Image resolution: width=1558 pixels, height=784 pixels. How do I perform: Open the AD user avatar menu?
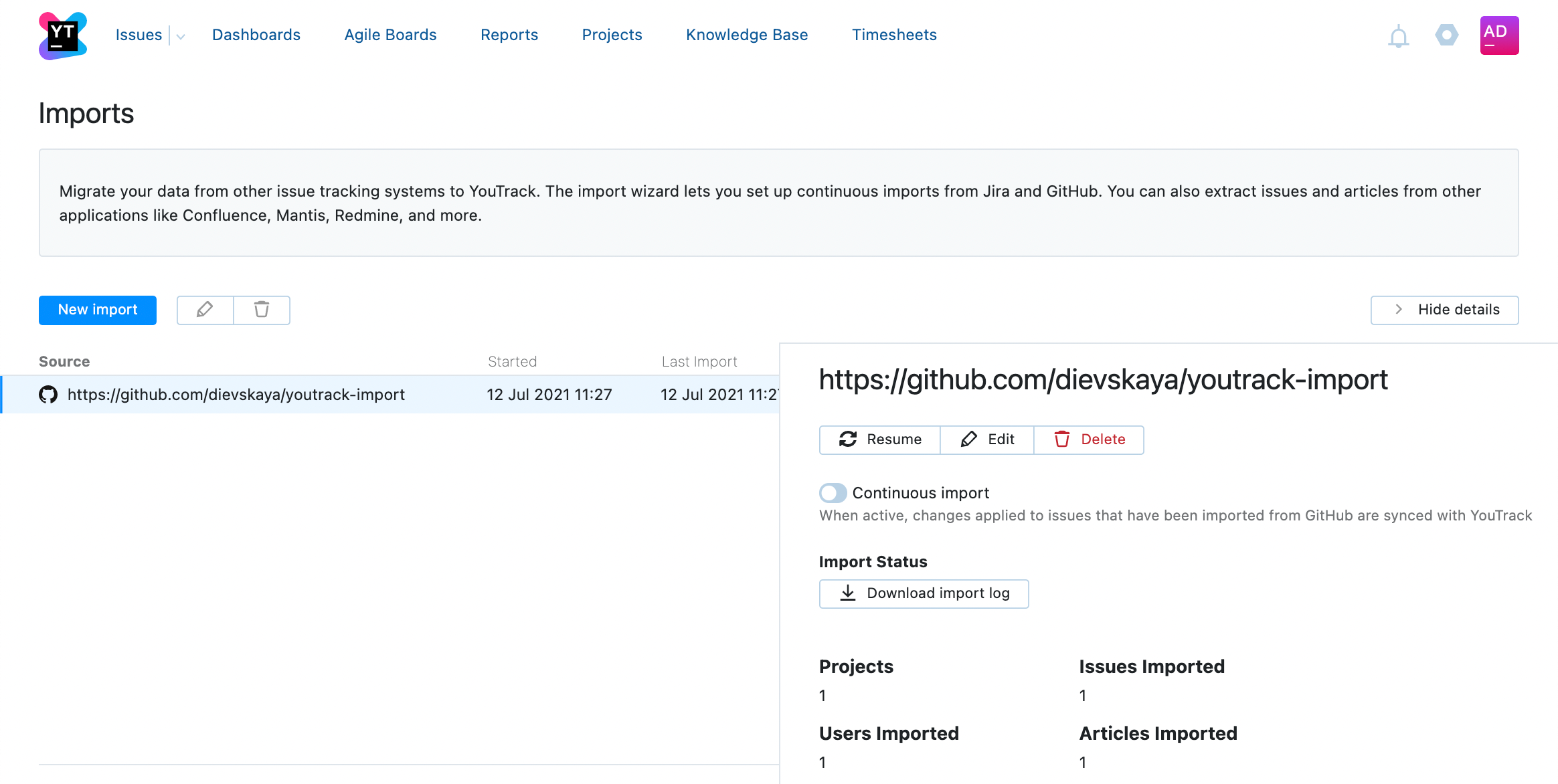pos(1499,35)
